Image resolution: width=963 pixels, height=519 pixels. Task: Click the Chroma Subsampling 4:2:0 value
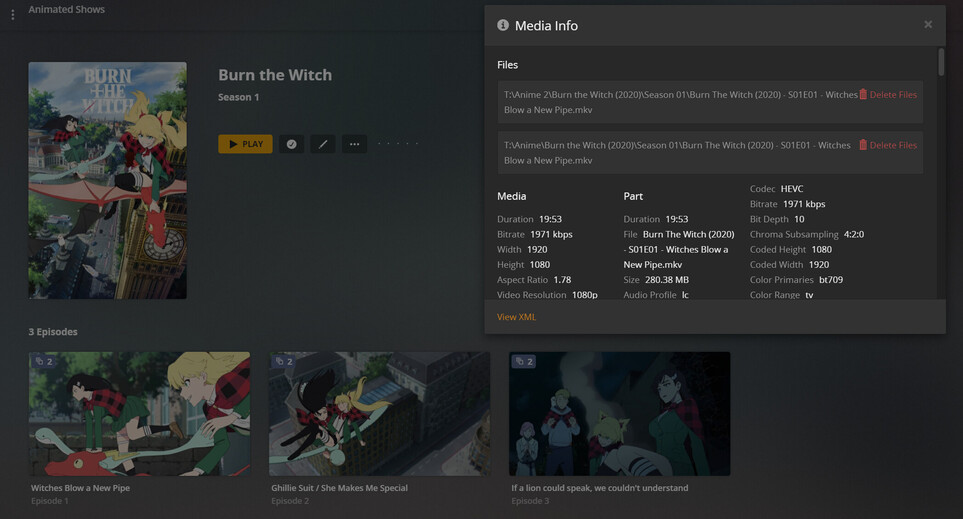[854, 234]
